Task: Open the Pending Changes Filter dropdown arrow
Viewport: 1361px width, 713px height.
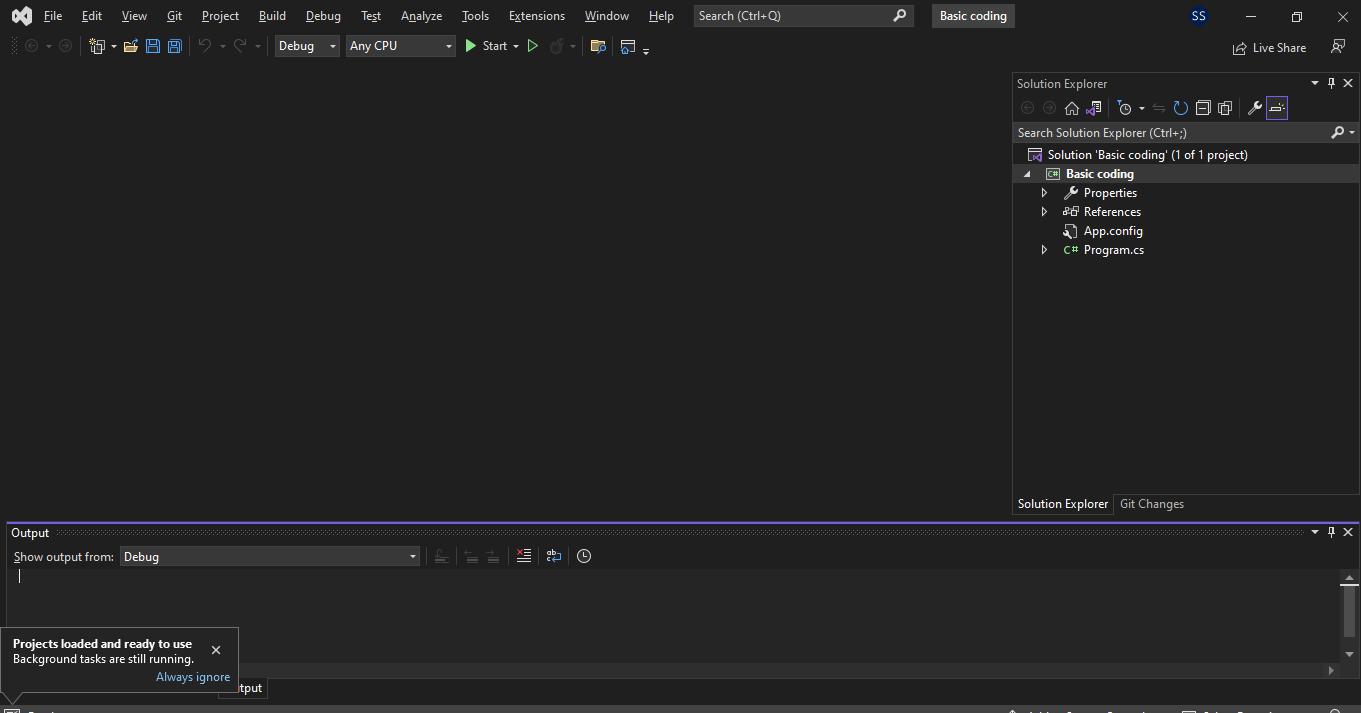Action: 1141,108
